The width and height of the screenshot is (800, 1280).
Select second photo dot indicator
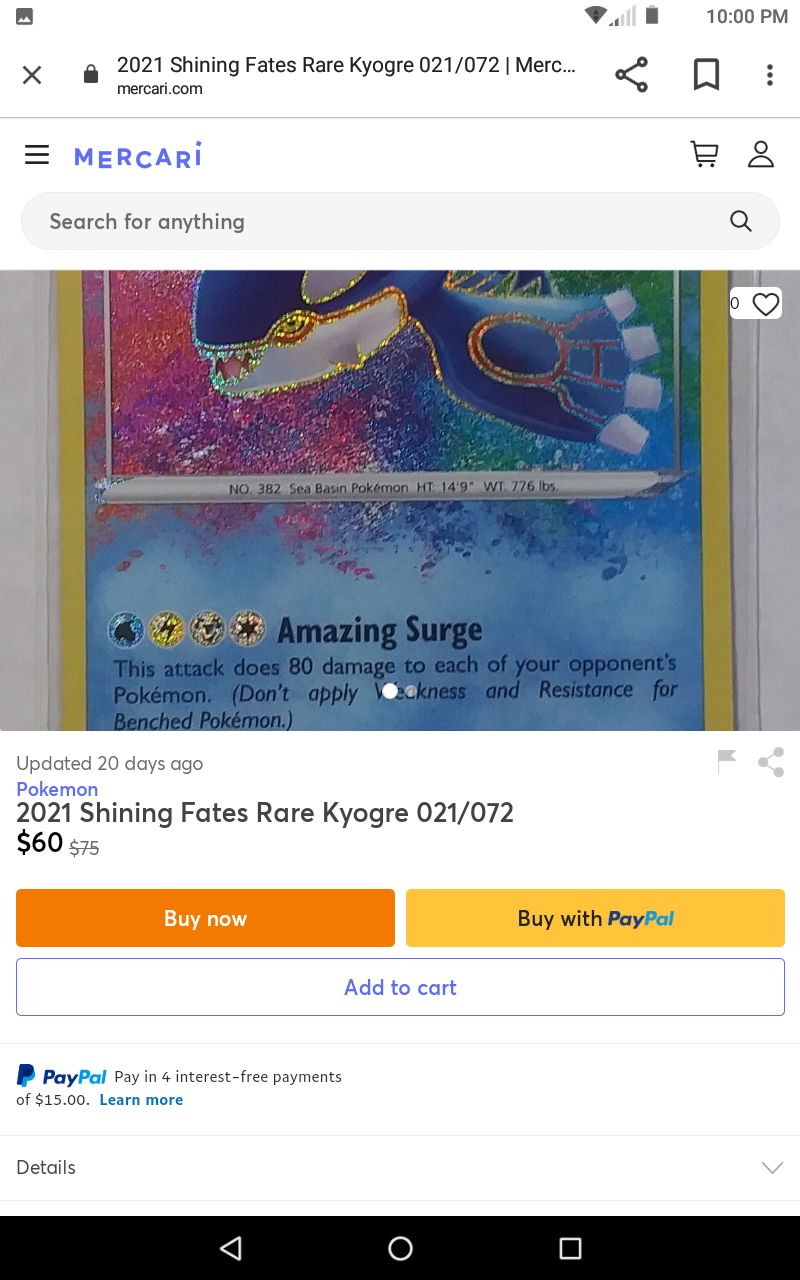[411, 691]
